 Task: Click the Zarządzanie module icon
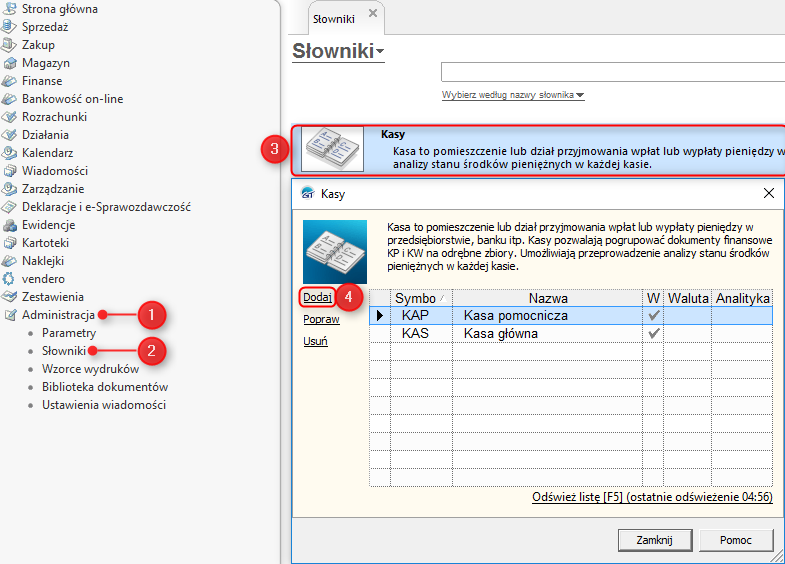(x=9, y=189)
